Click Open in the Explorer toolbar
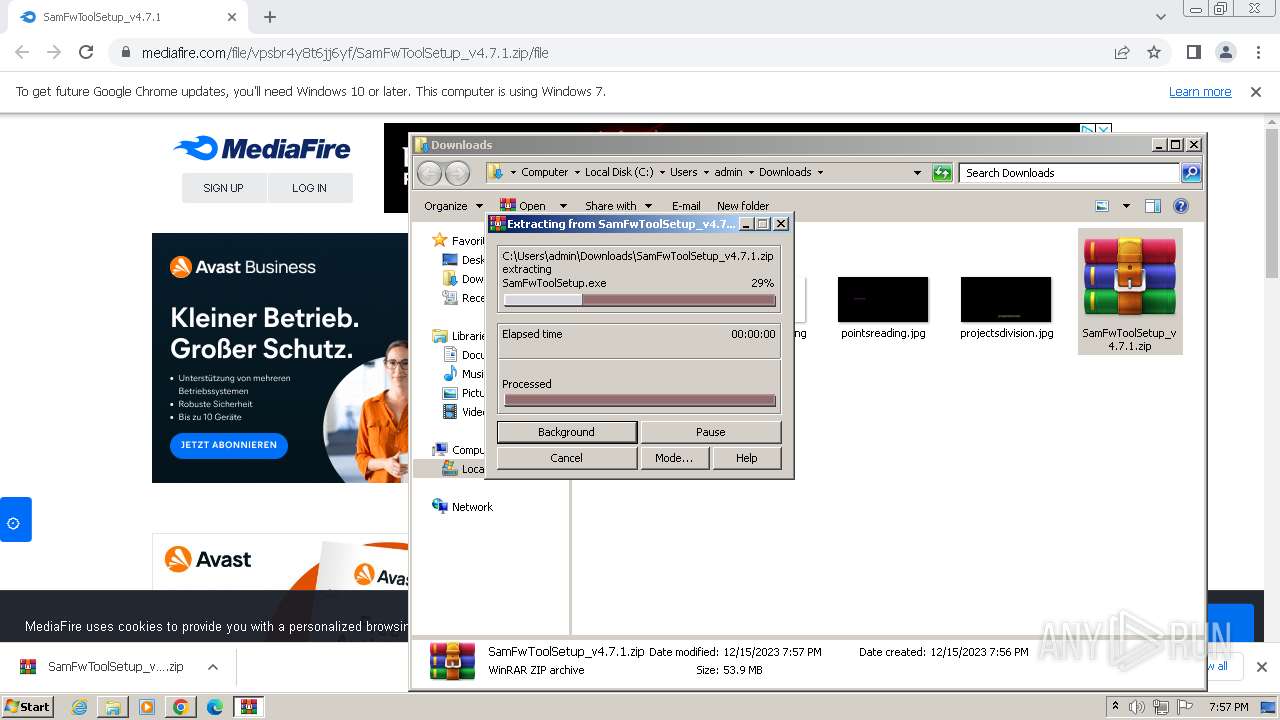Viewport: 1280px width, 720px height. tap(523, 206)
